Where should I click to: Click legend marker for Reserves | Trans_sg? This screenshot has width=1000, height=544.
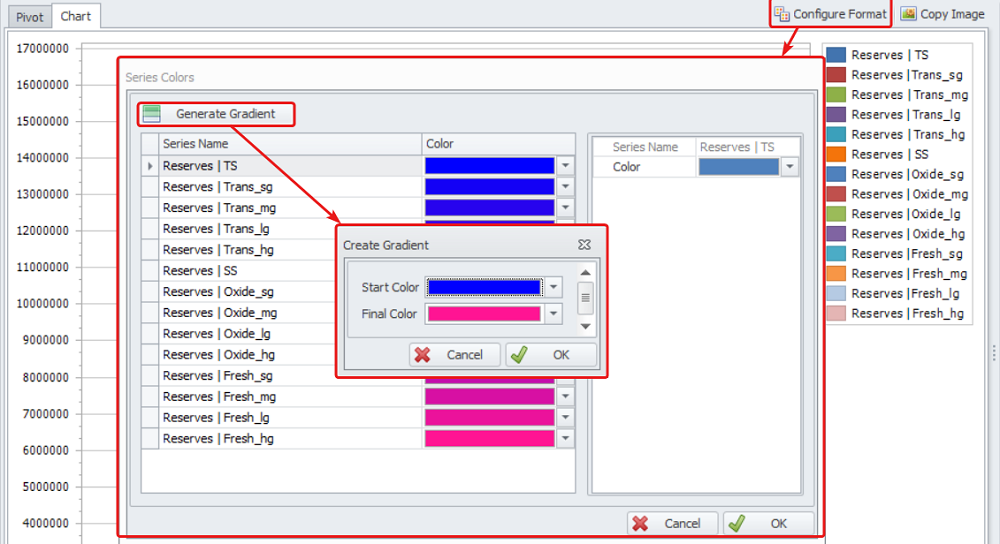[x=836, y=75]
